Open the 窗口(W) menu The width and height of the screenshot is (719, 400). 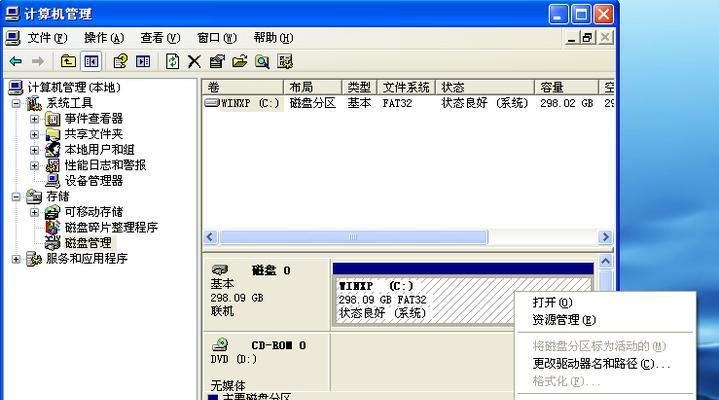tap(217, 38)
